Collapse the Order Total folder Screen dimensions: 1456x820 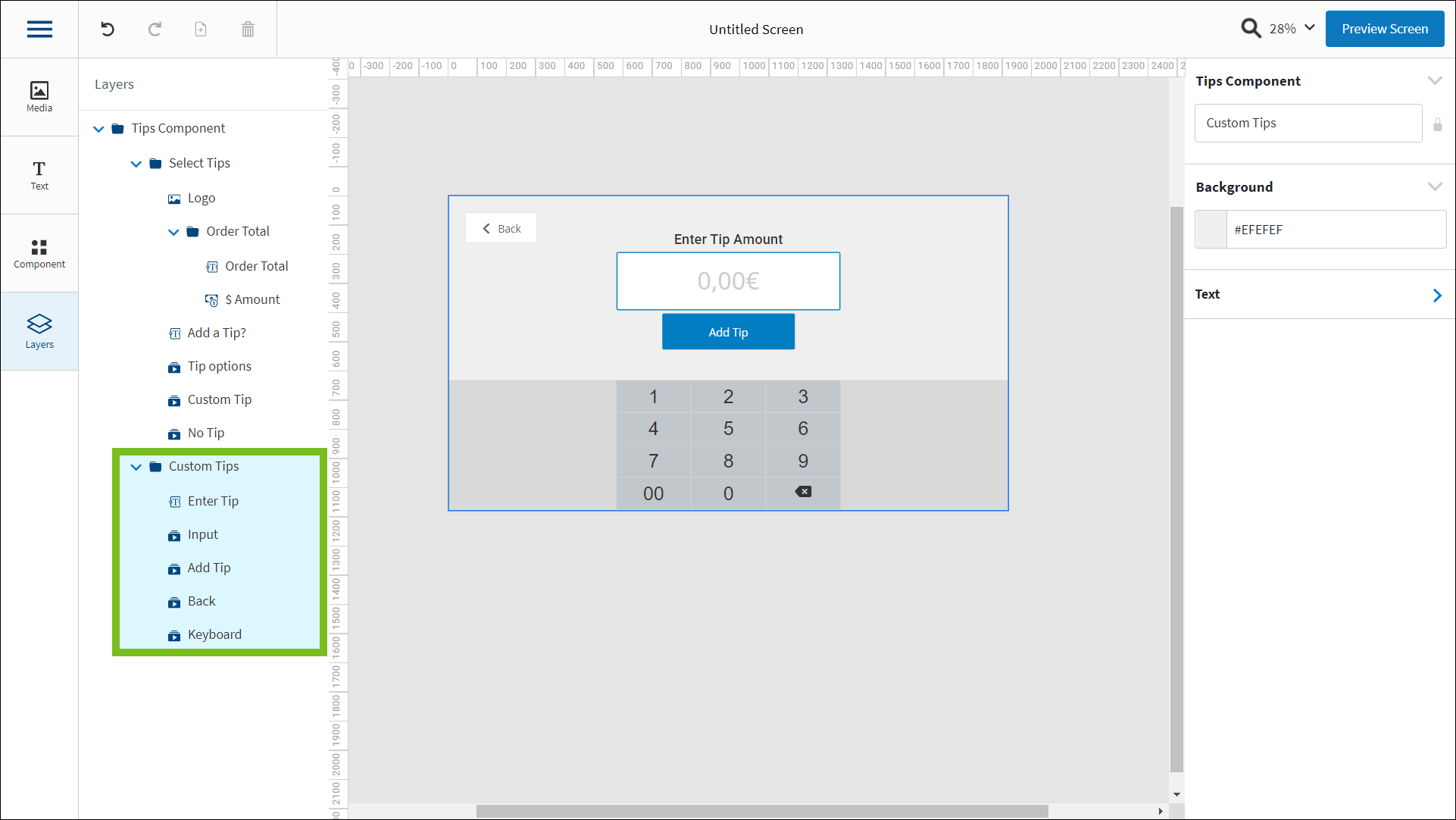pos(173,232)
